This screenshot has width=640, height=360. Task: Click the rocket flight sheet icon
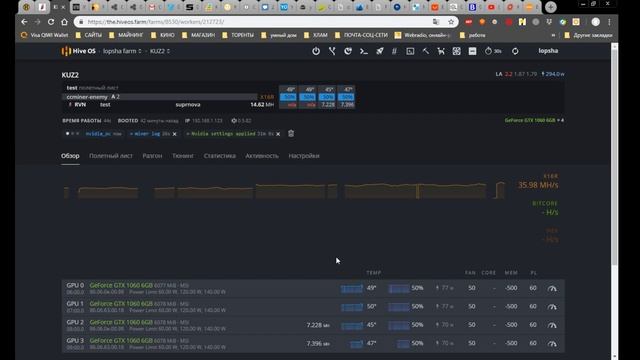[380, 51]
